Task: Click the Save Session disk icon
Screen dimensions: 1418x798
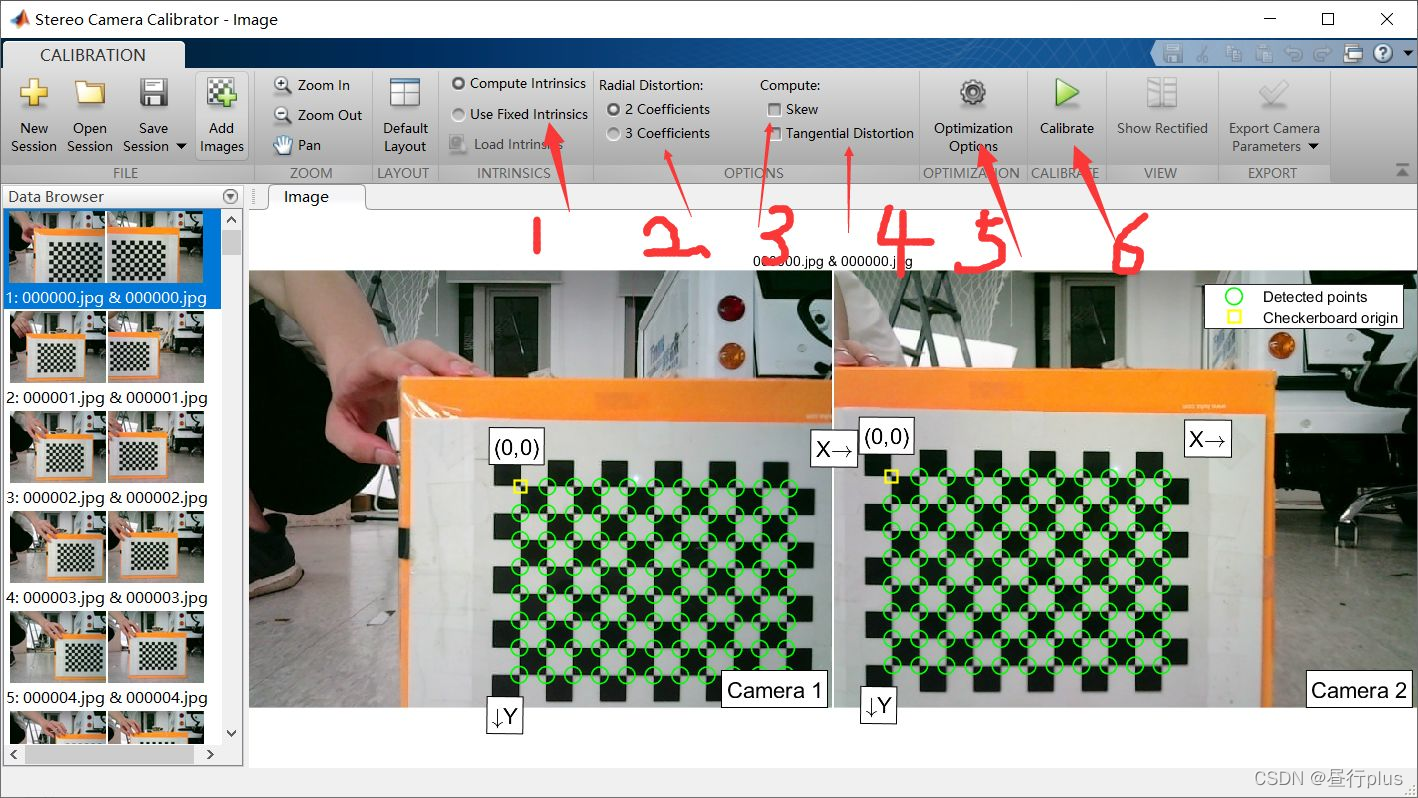Action: click(153, 94)
